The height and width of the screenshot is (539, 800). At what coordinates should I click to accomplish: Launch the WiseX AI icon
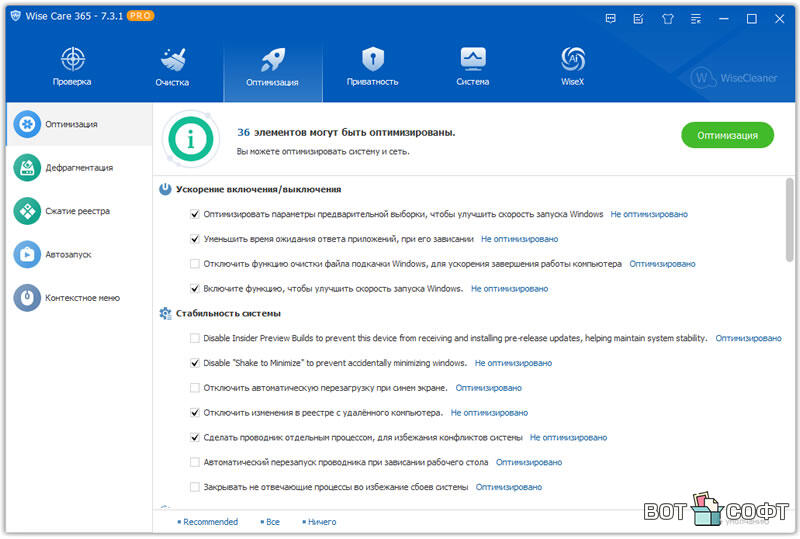pyautogui.click(x=573, y=59)
